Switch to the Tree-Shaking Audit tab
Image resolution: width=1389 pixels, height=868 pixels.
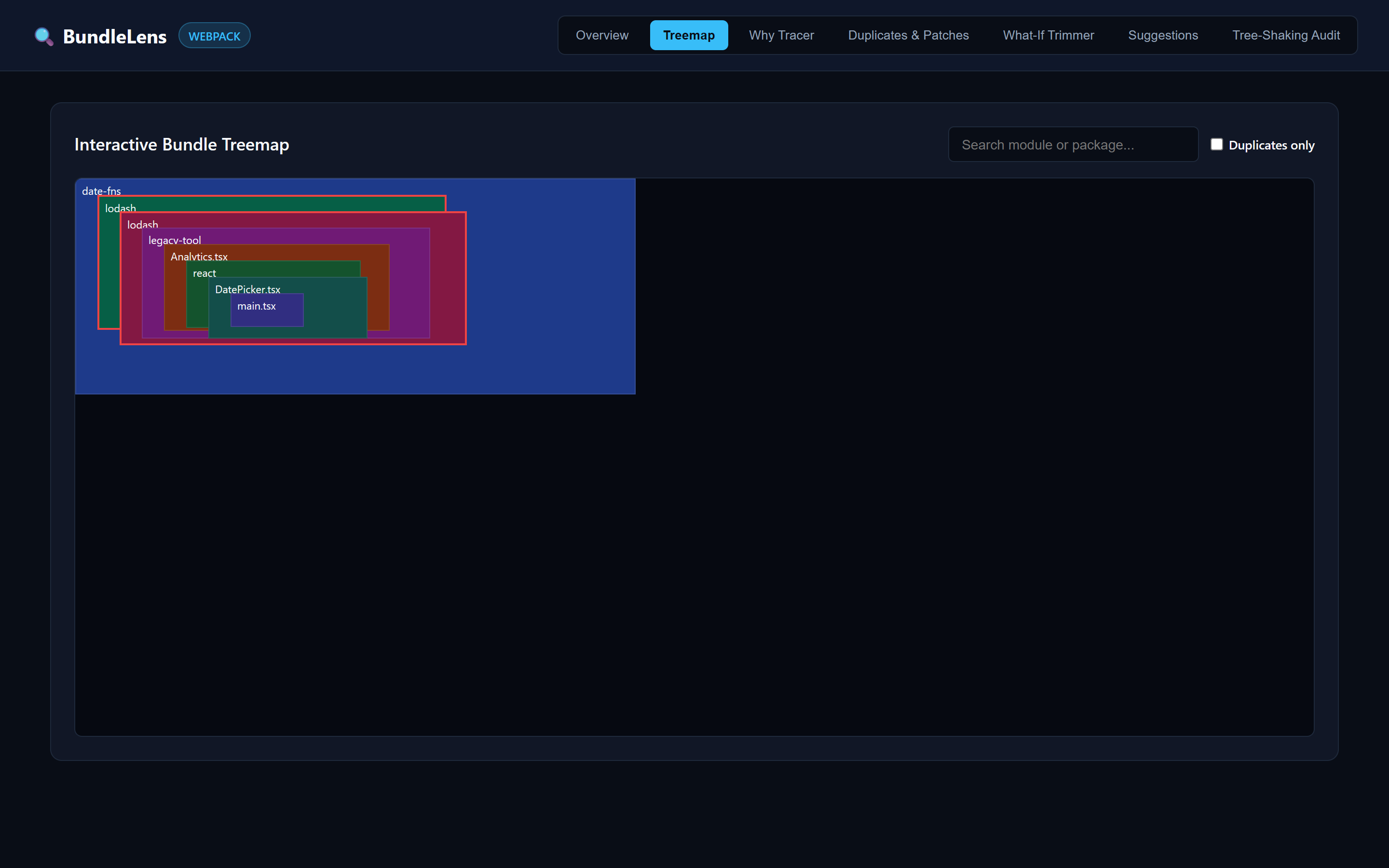point(1286,35)
